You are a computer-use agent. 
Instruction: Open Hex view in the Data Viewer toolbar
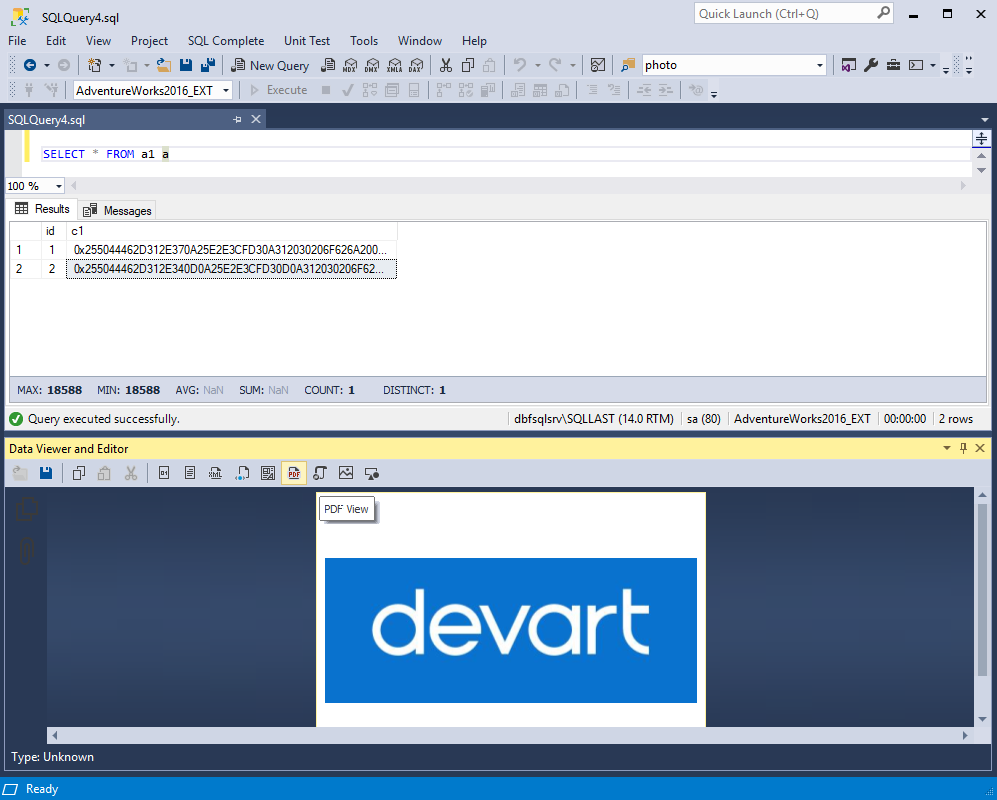coord(164,472)
